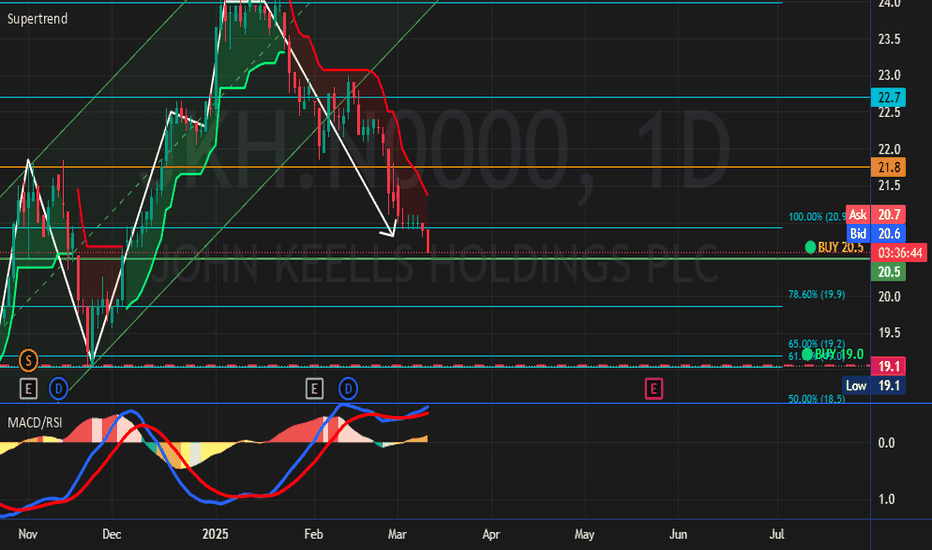Open the earnings E marker near February
Image resolution: width=932 pixels, height=550 pixels.
pyautogui.click(x=314, y=389)
